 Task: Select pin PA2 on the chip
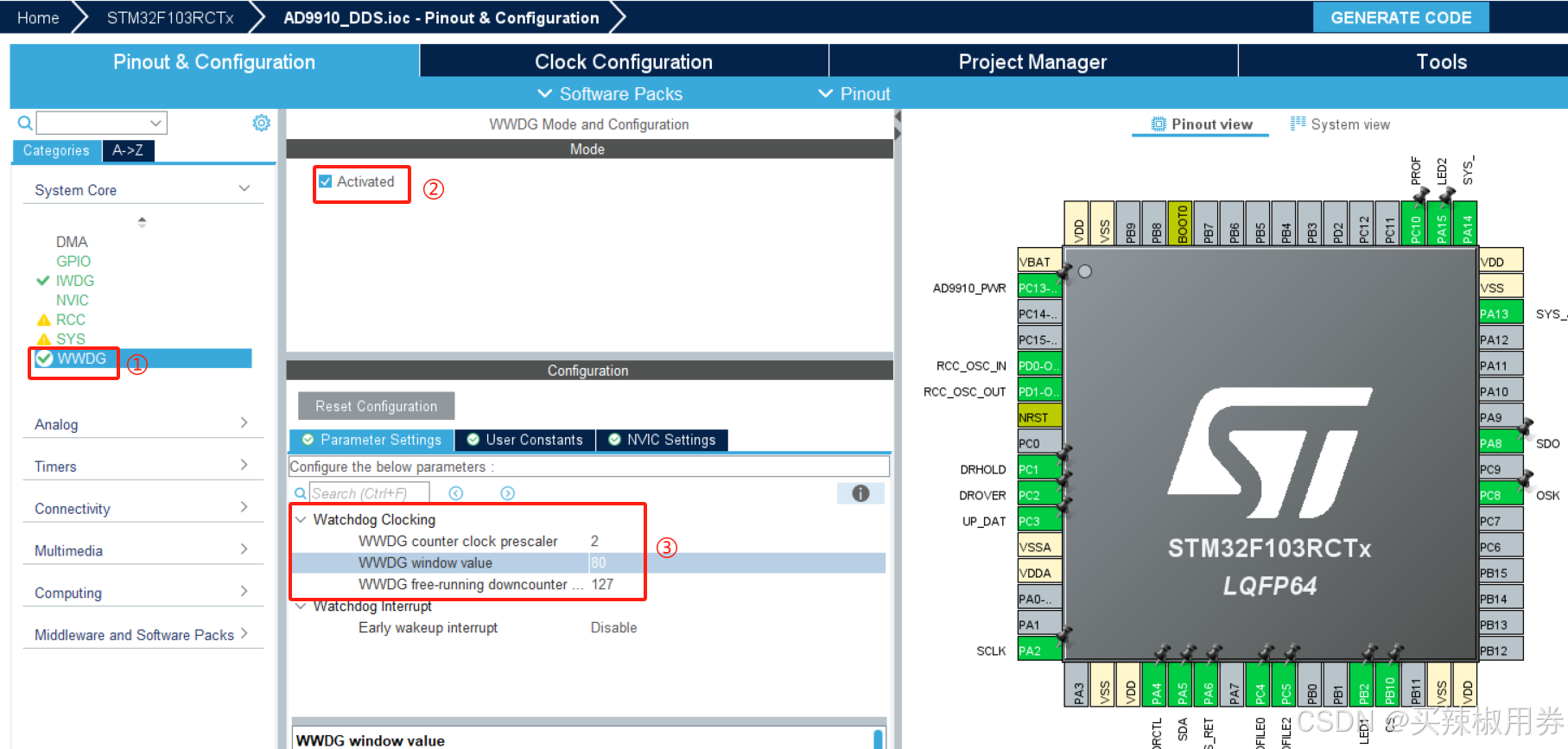pos(1039,651)
